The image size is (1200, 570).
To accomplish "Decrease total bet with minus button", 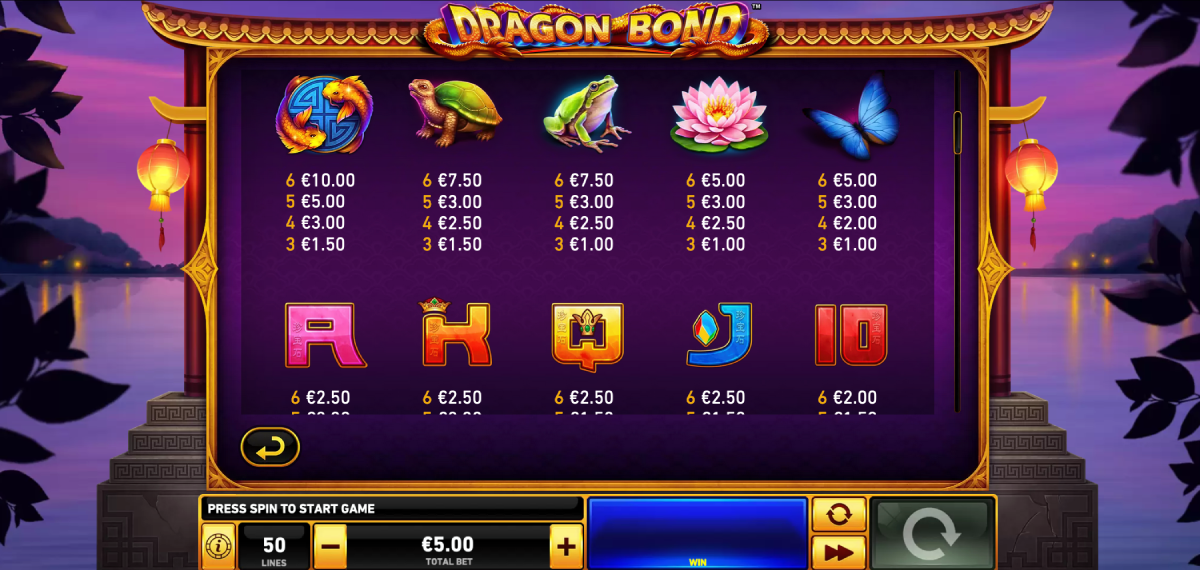I will click(331, 547).
